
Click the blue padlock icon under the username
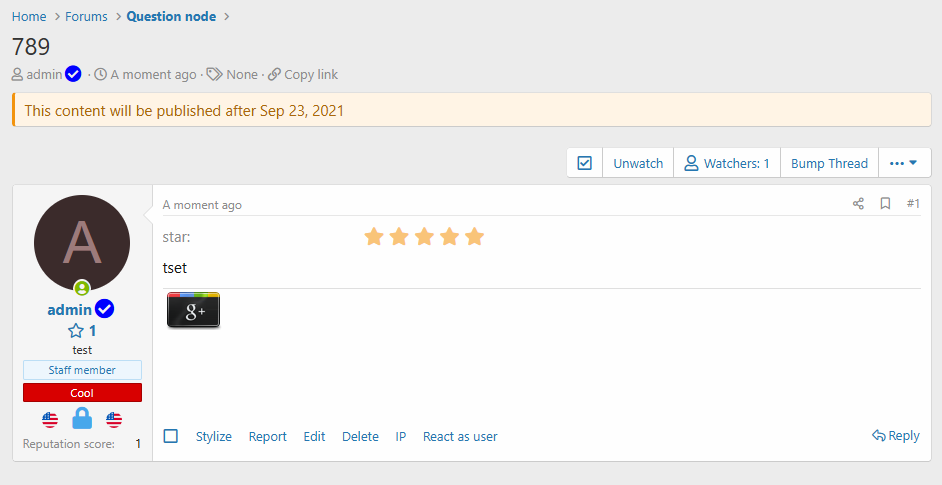coord(82,419)
